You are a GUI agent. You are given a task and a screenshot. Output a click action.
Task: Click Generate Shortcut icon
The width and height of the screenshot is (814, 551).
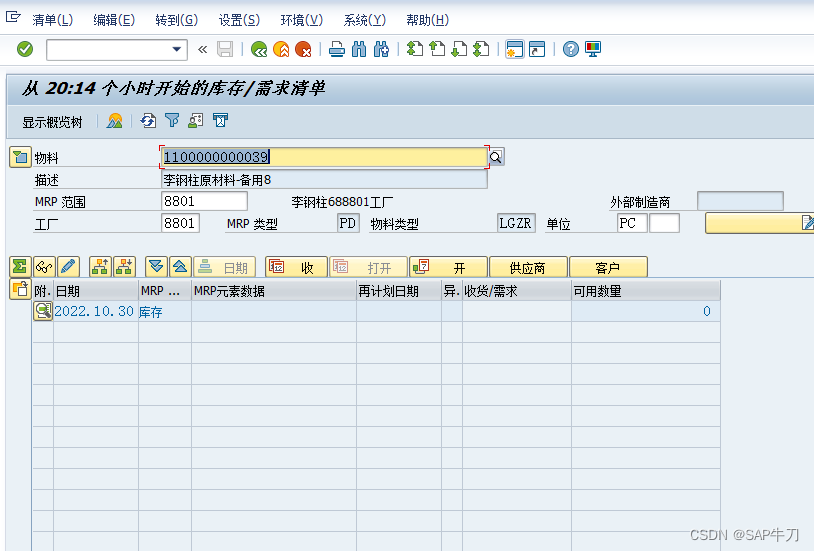point(537,49)
